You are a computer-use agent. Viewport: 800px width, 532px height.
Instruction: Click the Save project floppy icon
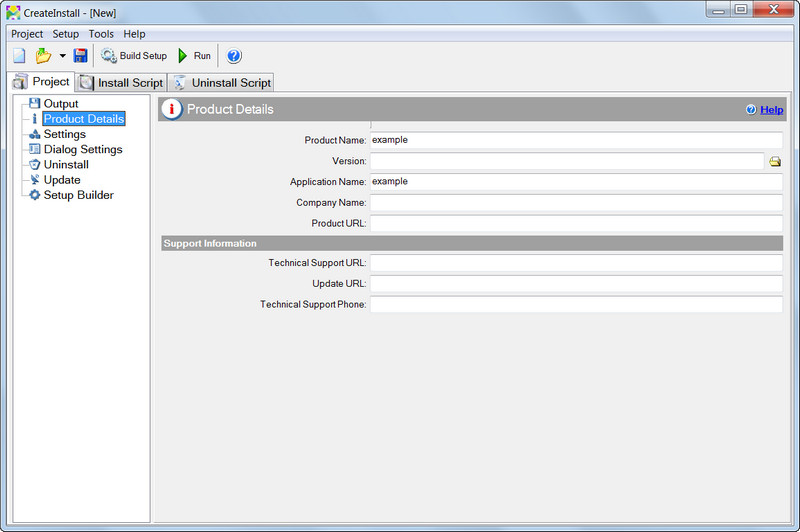[x=81, y=56]
